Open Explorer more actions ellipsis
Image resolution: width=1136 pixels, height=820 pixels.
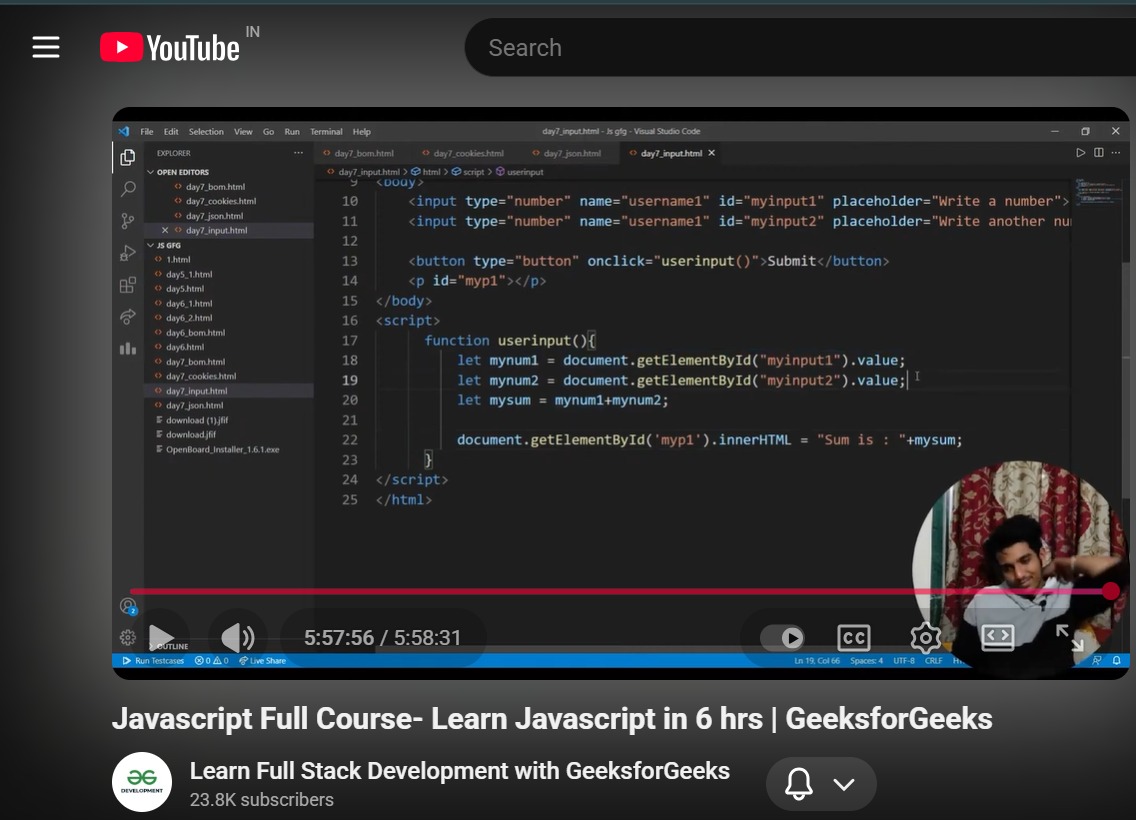pos(298,153)
